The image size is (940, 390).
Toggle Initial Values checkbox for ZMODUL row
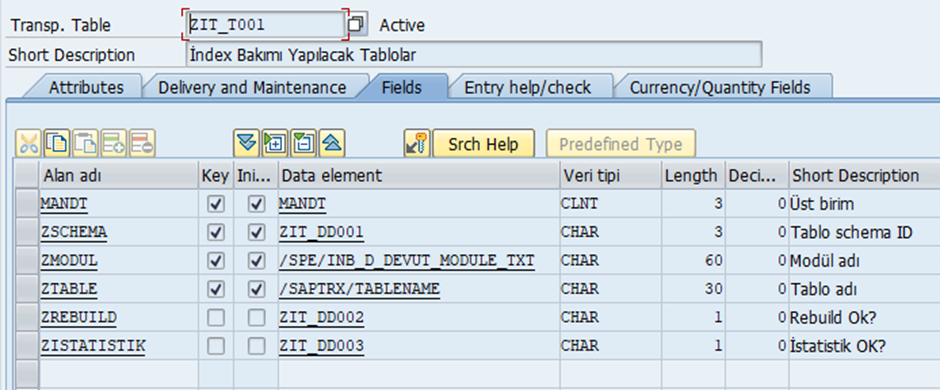[256, 261]
